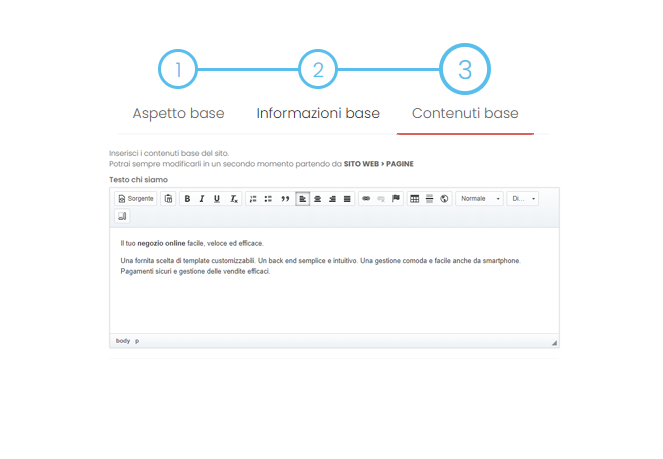The height and width of the screenshot is (459, 663).
Task: Toggle italic formatting
Action: (202, 199)
